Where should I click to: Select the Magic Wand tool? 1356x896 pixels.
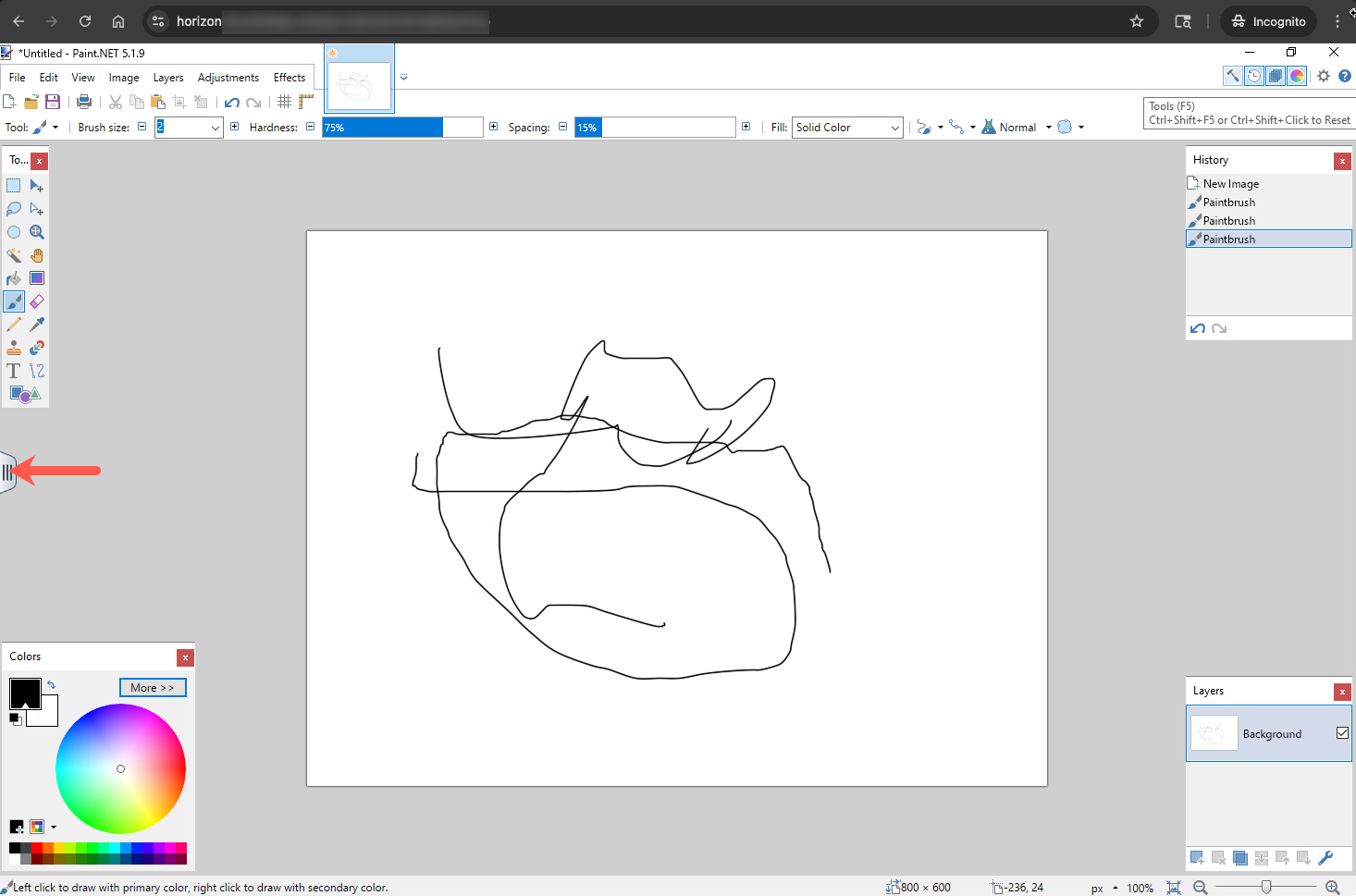pyautogui.click(x=14, y=255)
